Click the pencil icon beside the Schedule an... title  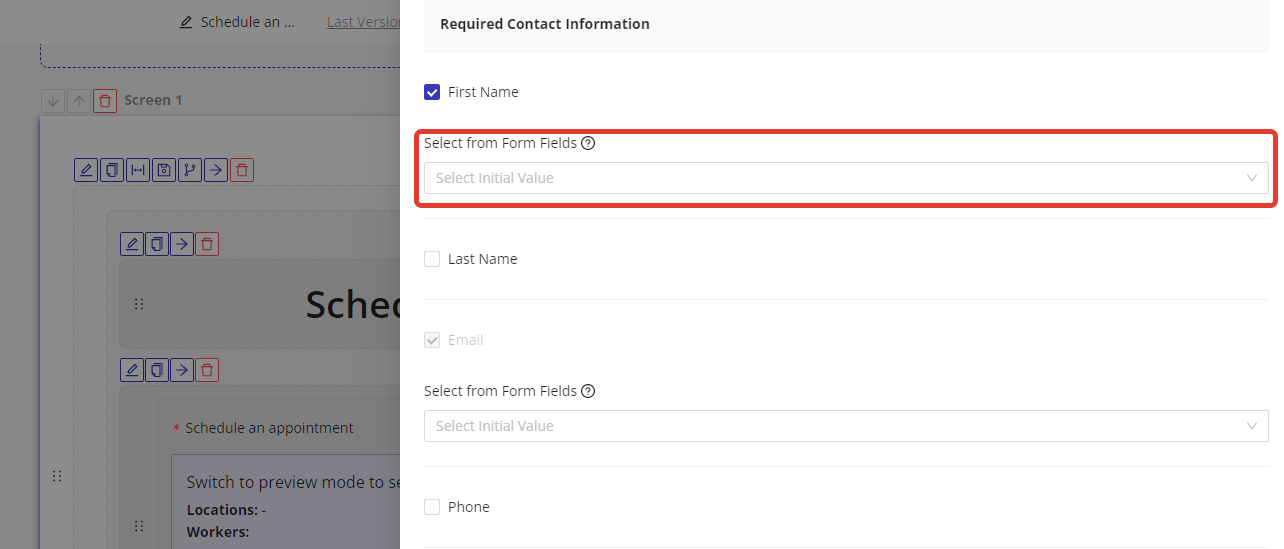click(x=186, y=22)
